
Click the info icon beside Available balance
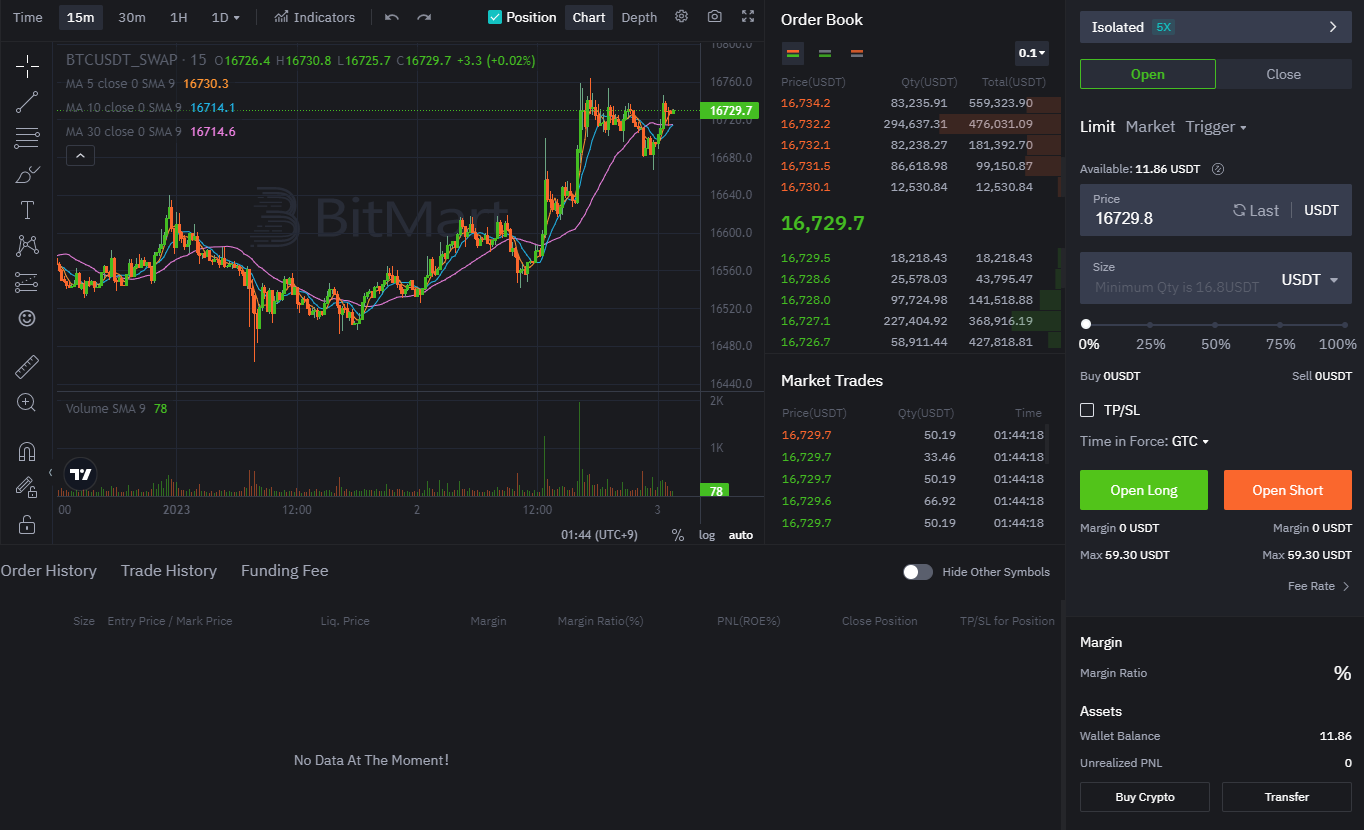point(1218,169)
